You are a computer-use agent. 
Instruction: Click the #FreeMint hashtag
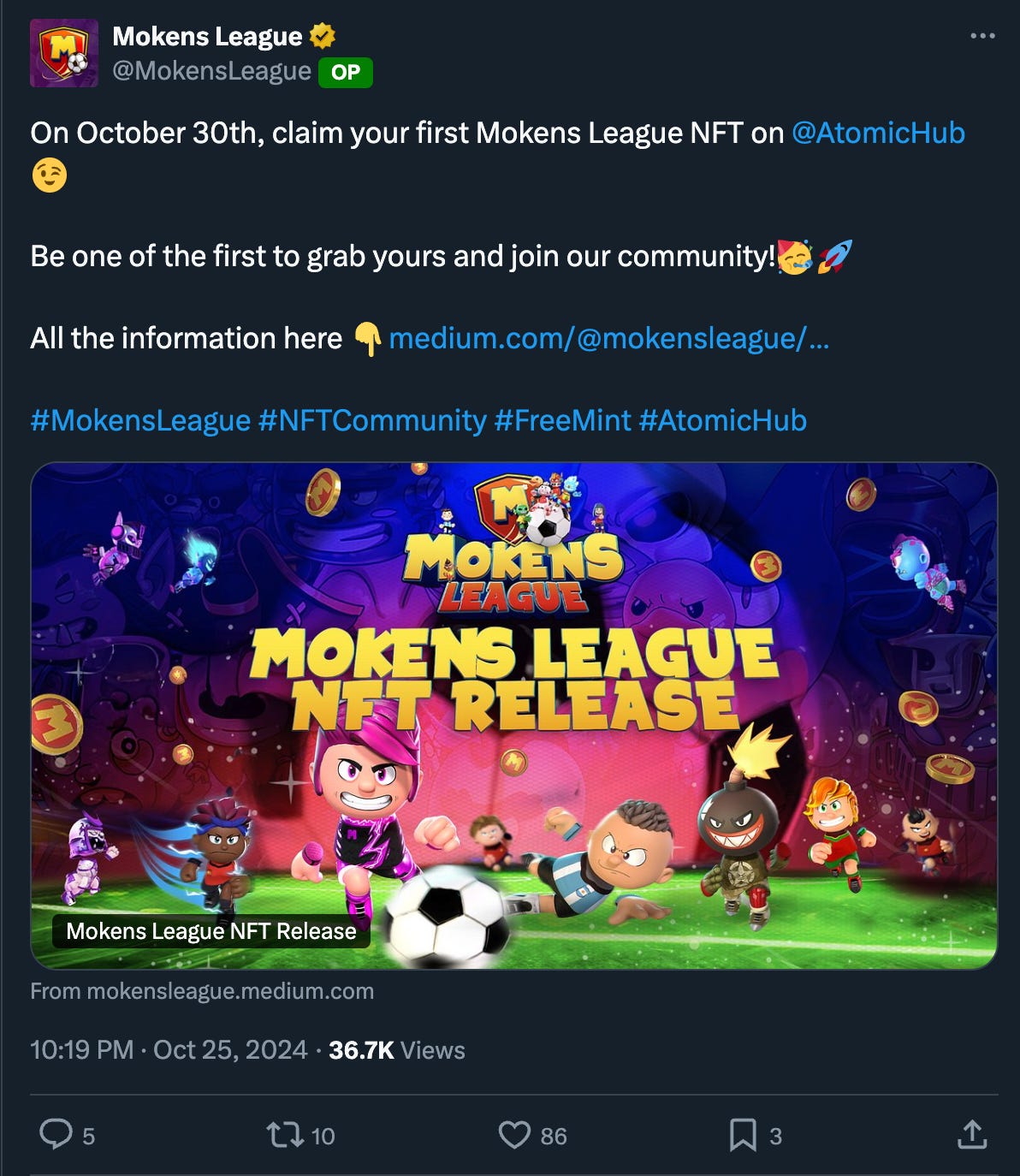coord(562,420)
